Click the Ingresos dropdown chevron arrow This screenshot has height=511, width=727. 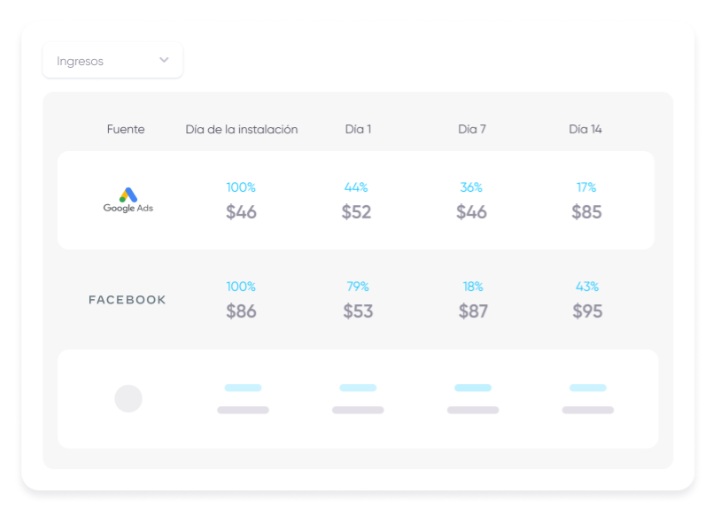pyautogui.click(x=164, y=61)
